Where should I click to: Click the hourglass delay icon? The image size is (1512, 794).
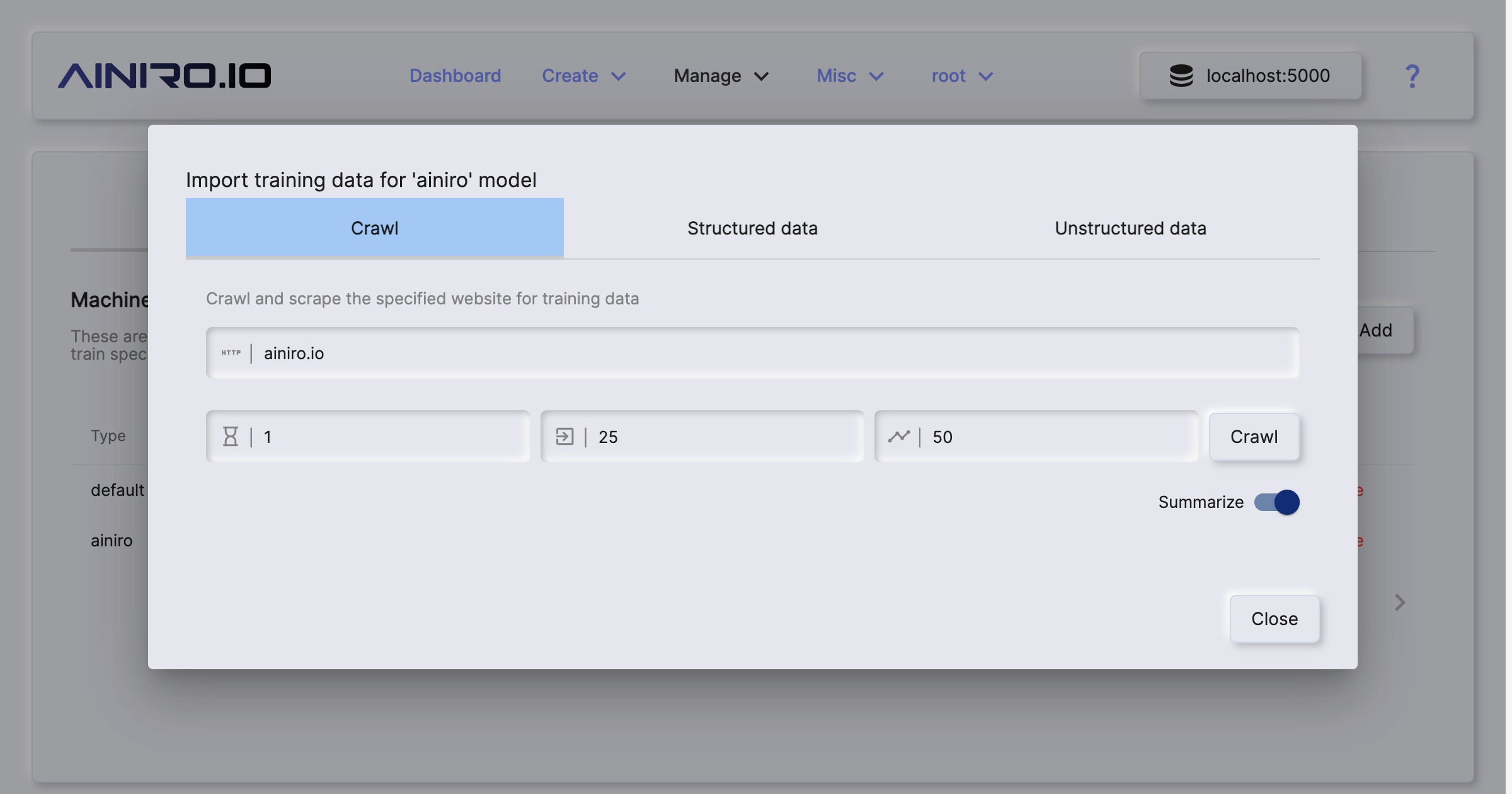[231, 437]
